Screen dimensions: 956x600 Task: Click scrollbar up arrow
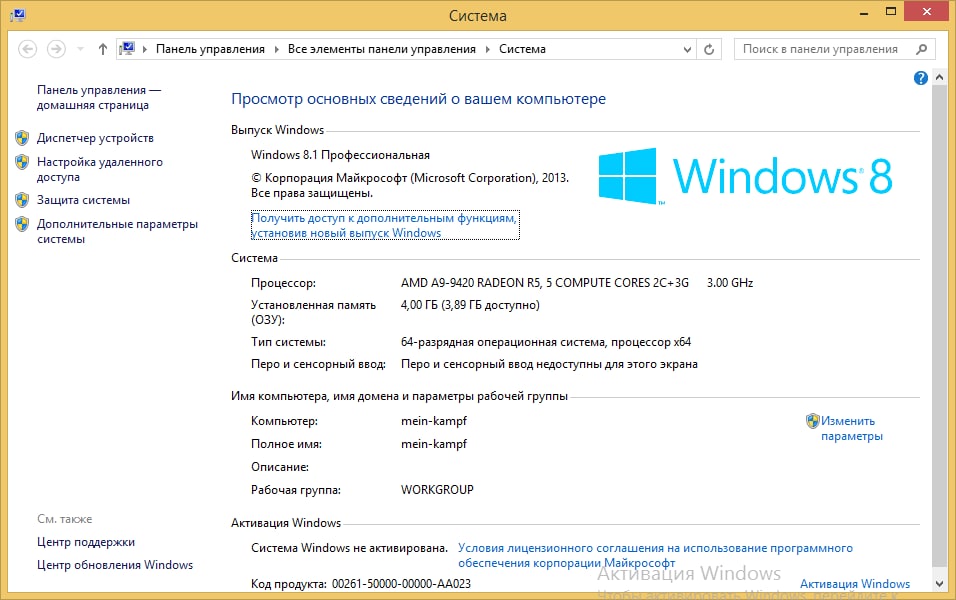pyautogui.click(x=939, y=78)
